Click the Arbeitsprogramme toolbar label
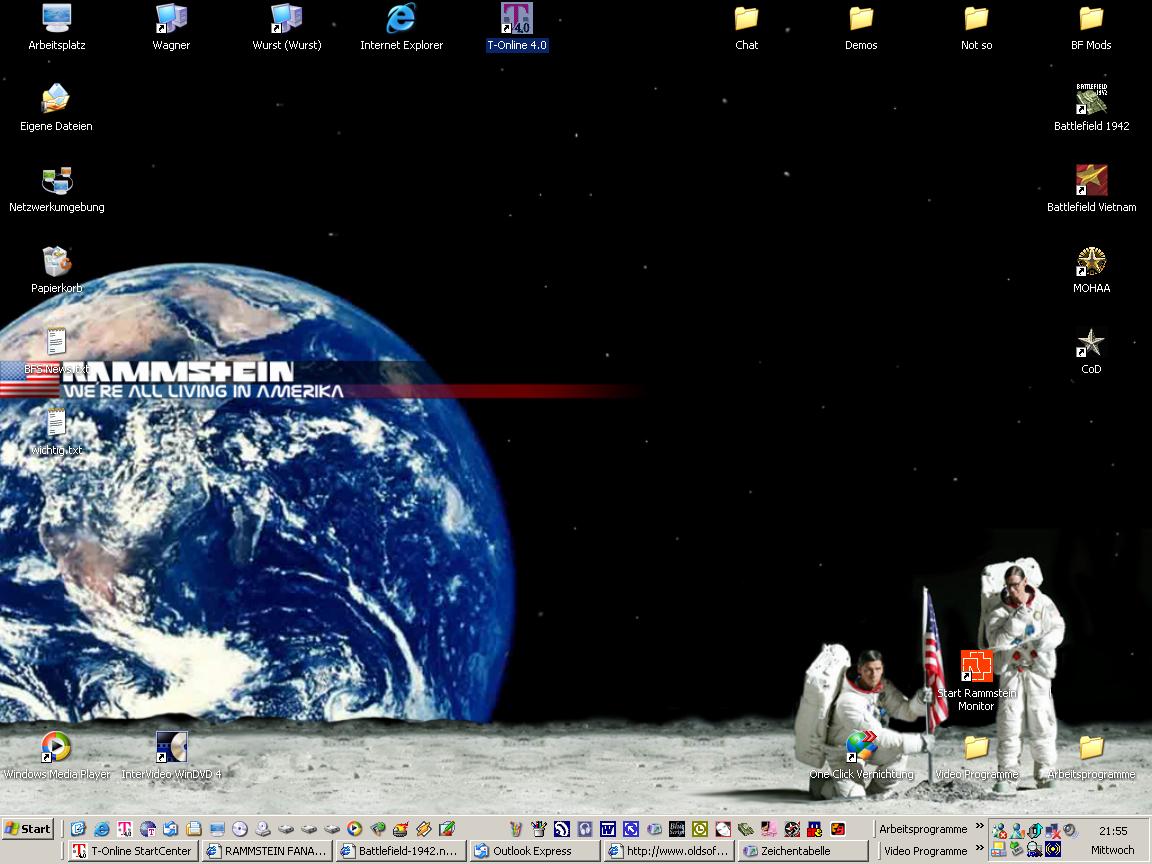This screenshot has width=1152, height=864. click(x=924, y=829)
